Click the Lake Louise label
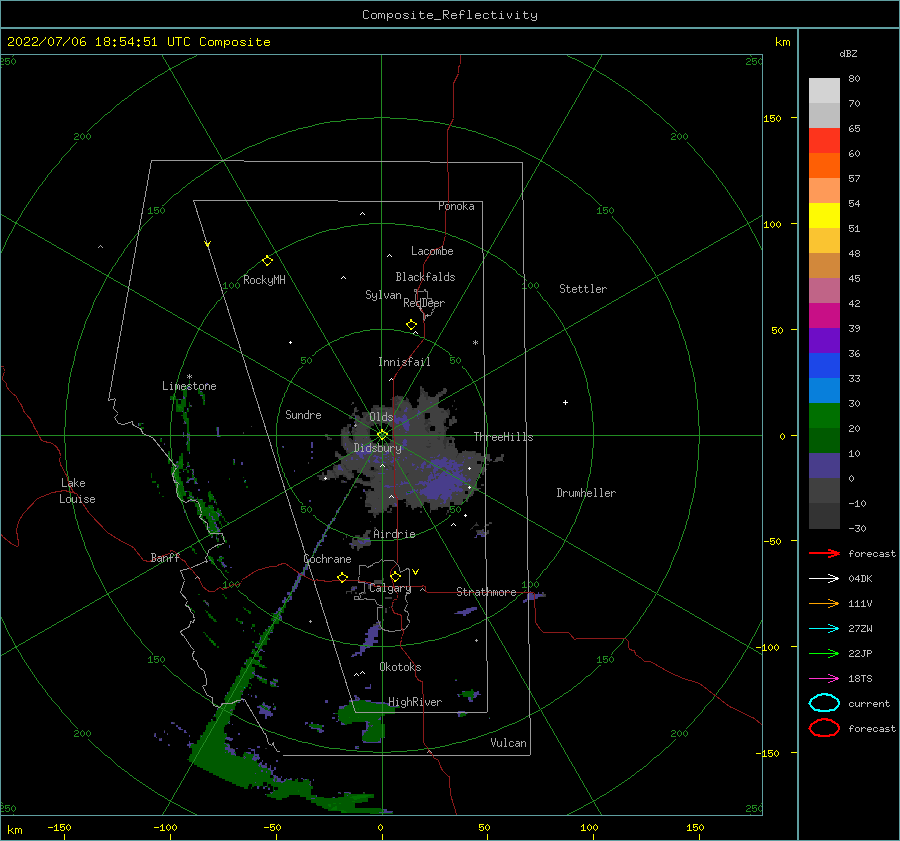Screen dimensions: 900x841 pos(77,491)
